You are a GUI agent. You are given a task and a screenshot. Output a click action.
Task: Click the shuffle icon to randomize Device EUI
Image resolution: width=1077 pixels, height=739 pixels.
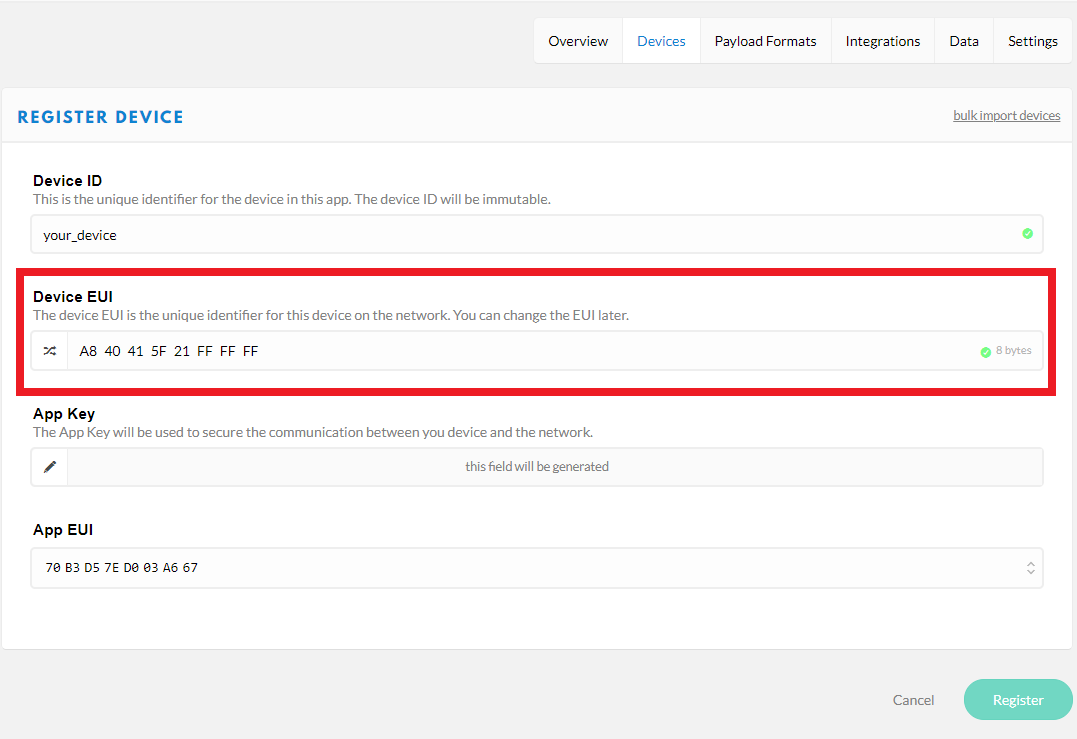(x=50, y=351)
